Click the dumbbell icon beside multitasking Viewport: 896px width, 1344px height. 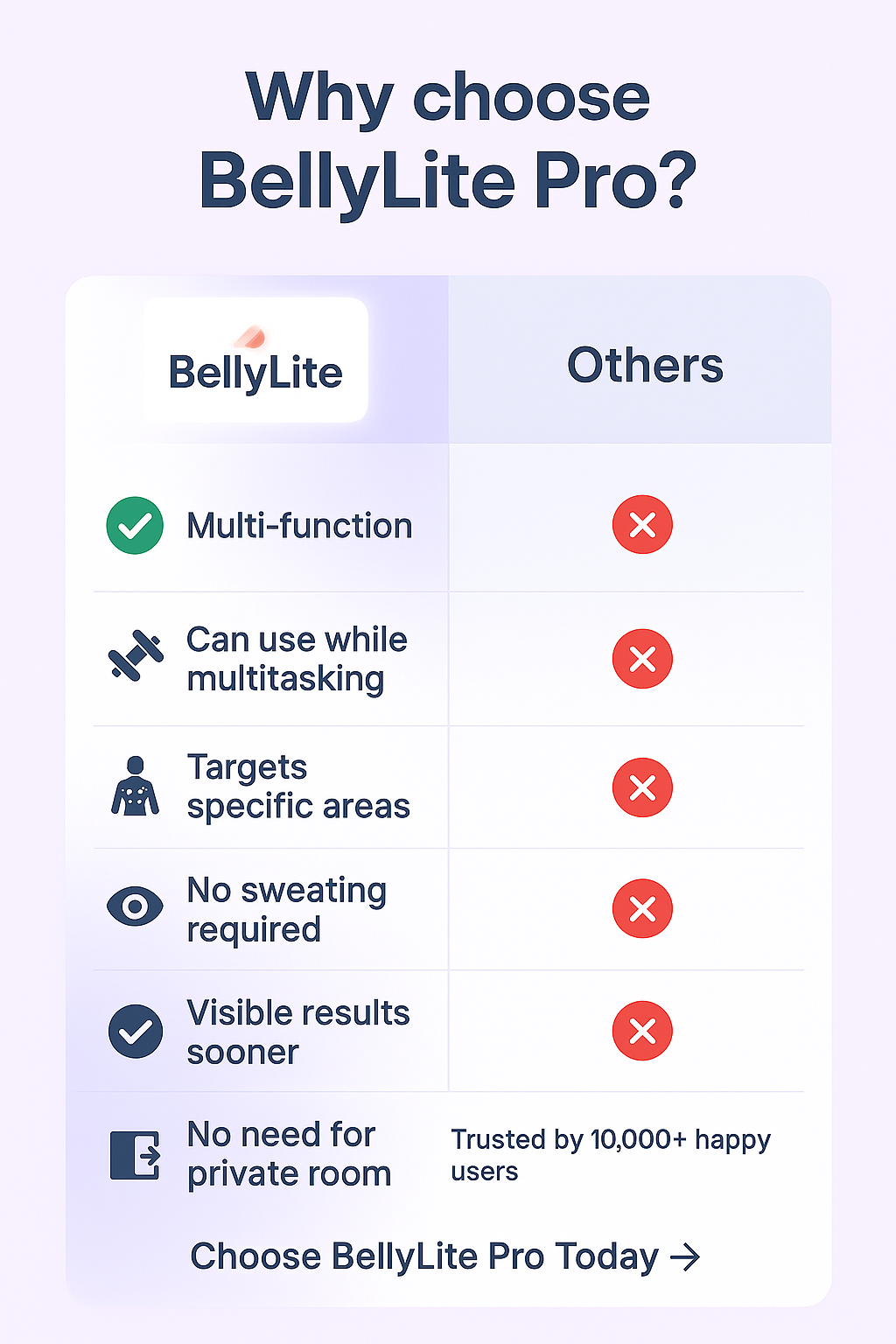pos(136,655)
